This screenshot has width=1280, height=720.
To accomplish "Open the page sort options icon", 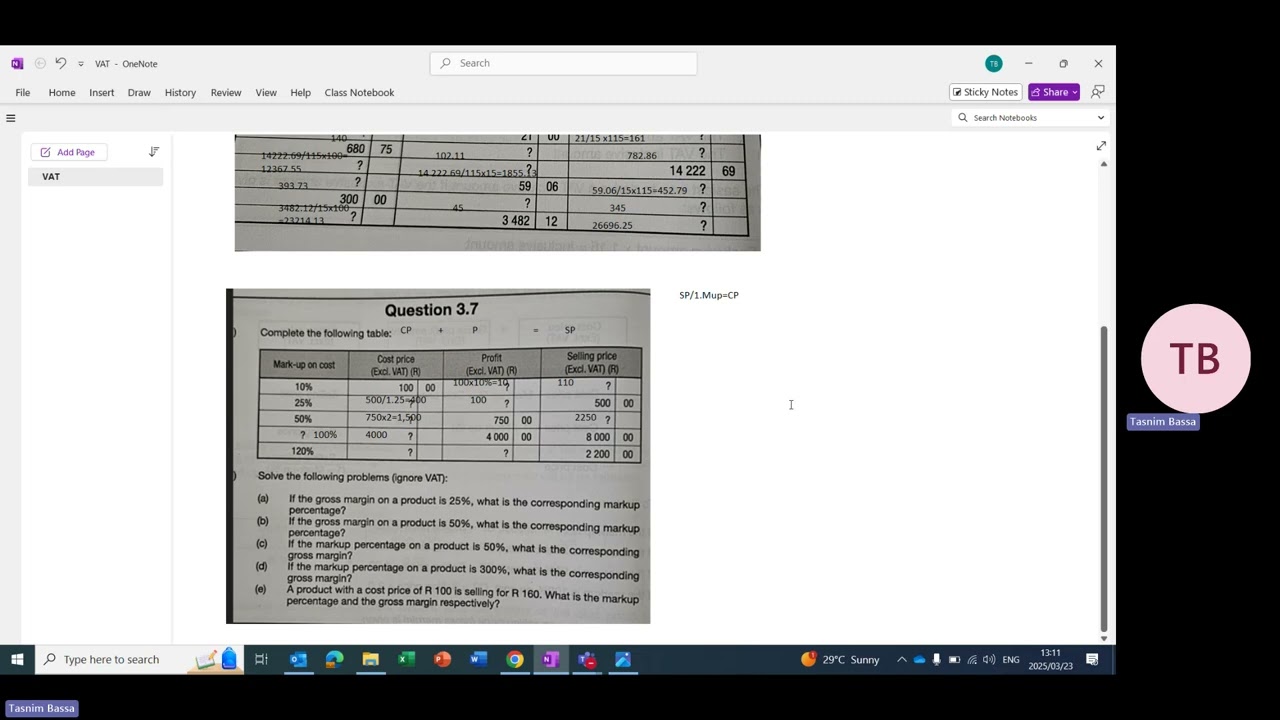I will tap(154, 152).
